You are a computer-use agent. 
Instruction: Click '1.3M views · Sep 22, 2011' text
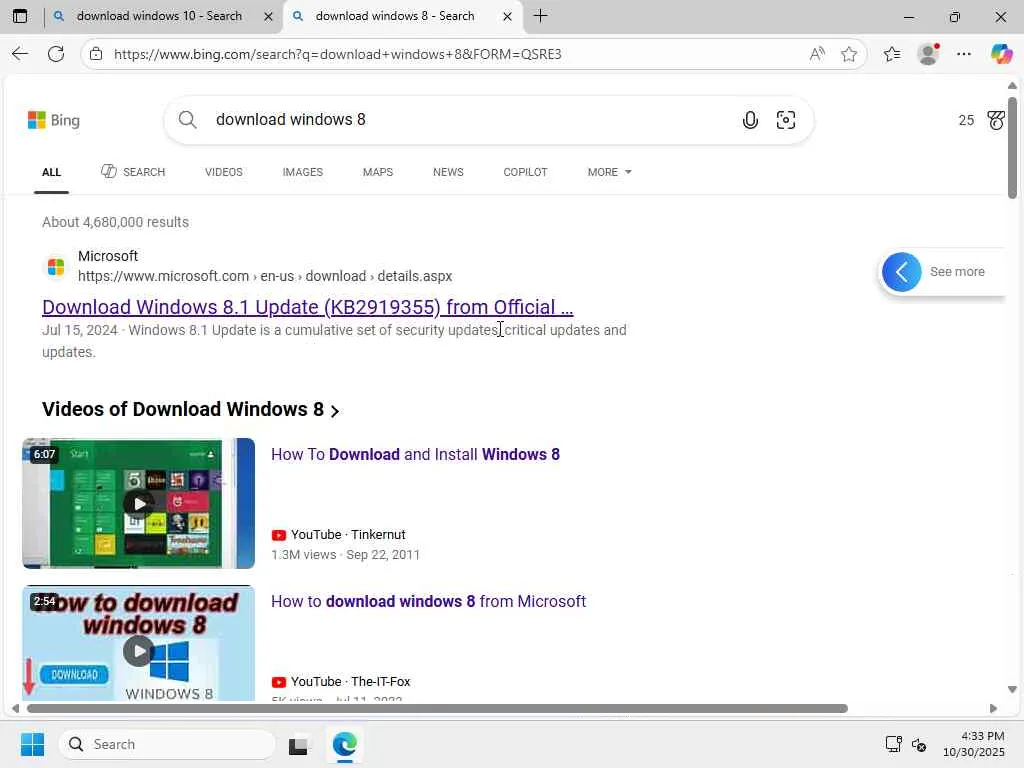(x=345, y=555)
